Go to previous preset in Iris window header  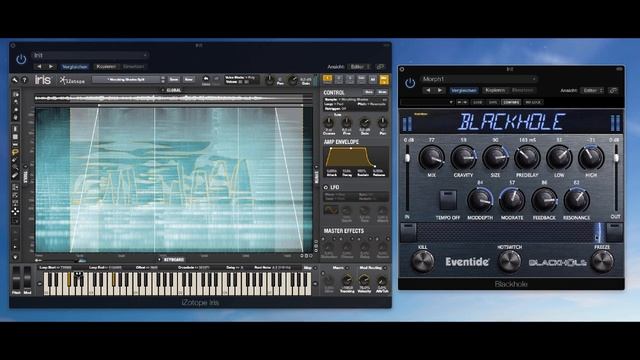[x=39, y=67]
